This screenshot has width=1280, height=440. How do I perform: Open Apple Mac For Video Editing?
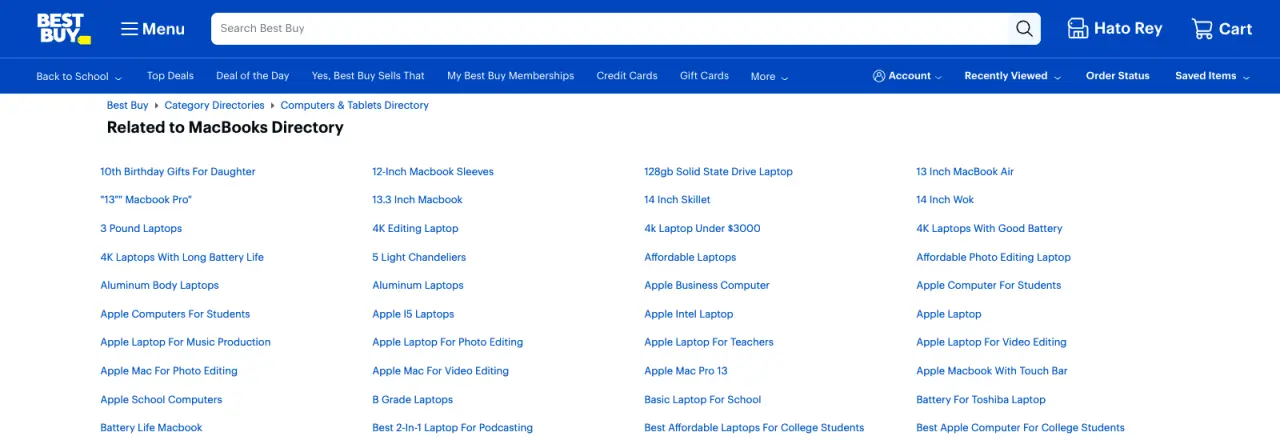[440, 372]
